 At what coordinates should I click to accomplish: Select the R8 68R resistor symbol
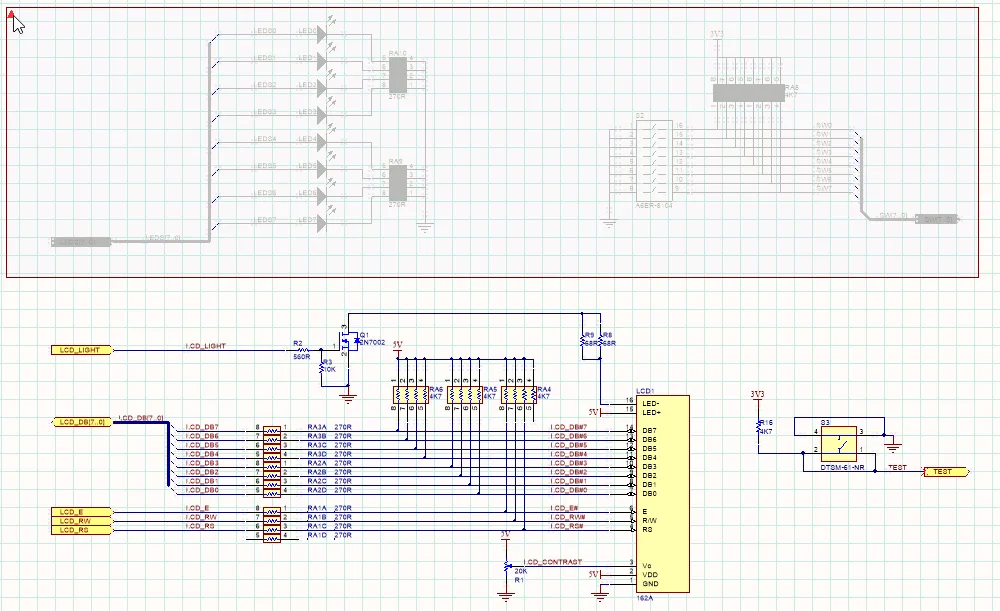tap(601, 339)
